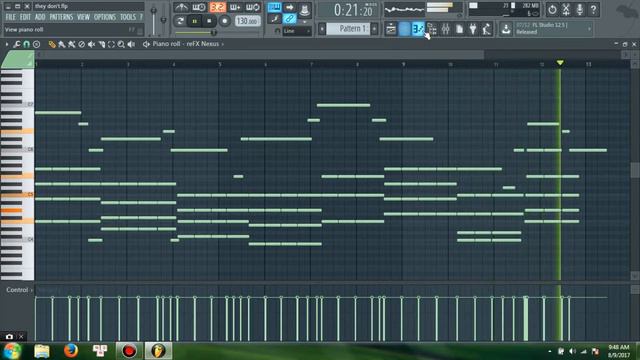The width and height of the screenshot is (640, 360).
Task: Click the master pitch slider
Action: pyautogui.click(x=163, y=20)
